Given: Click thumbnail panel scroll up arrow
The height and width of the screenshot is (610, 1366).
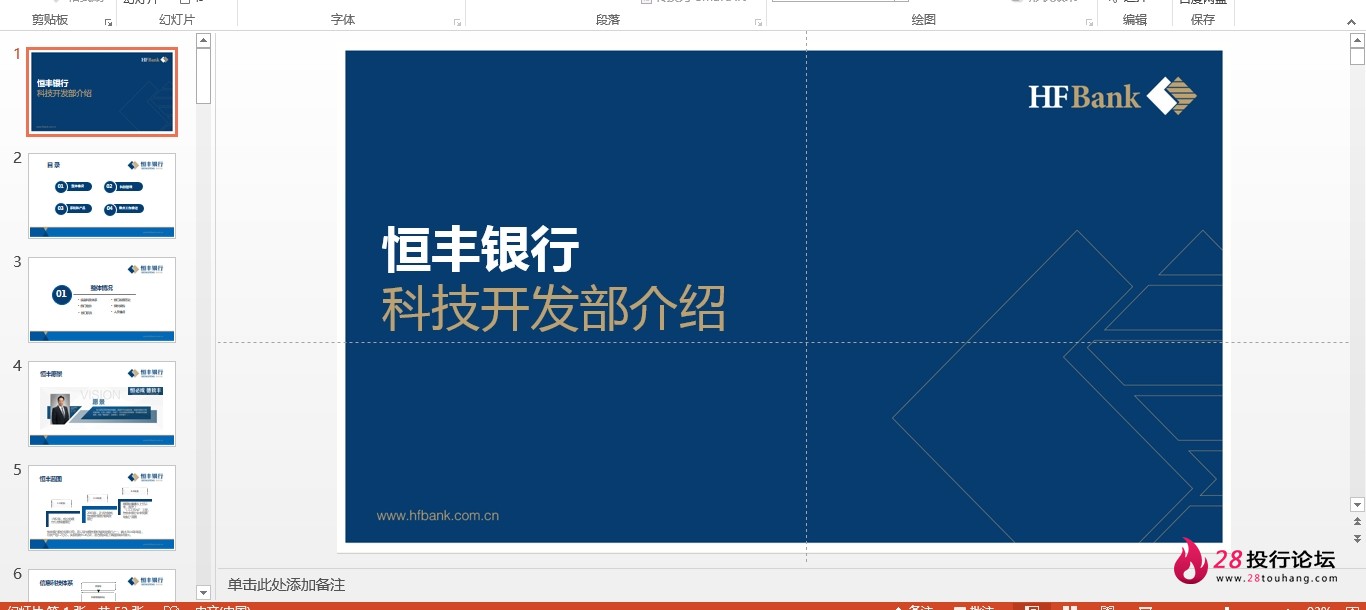Looking at the screenshot, I should pyautogui.click(x=204, y=41).
